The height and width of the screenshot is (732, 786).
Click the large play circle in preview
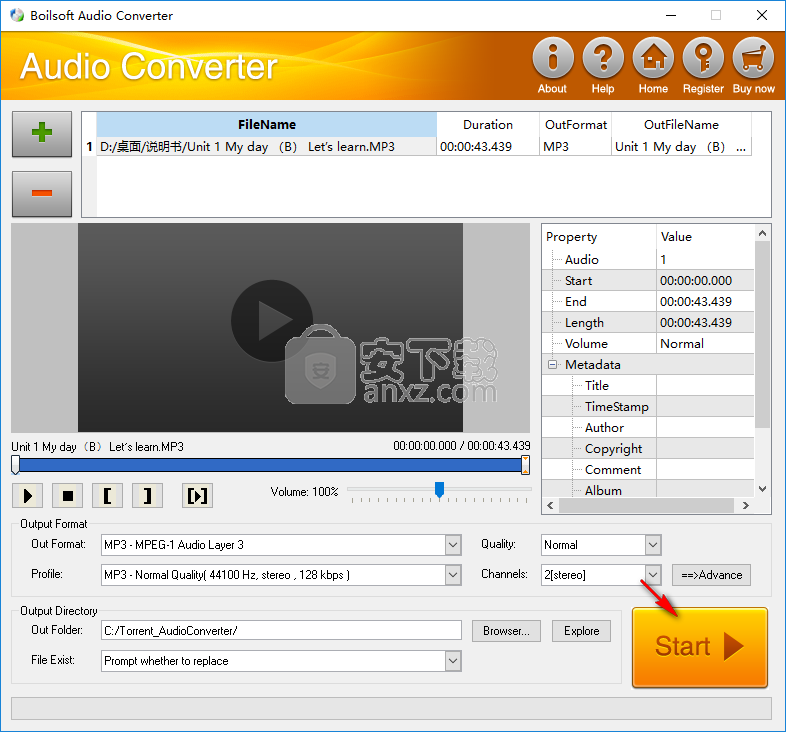click(x=272, y=321)
